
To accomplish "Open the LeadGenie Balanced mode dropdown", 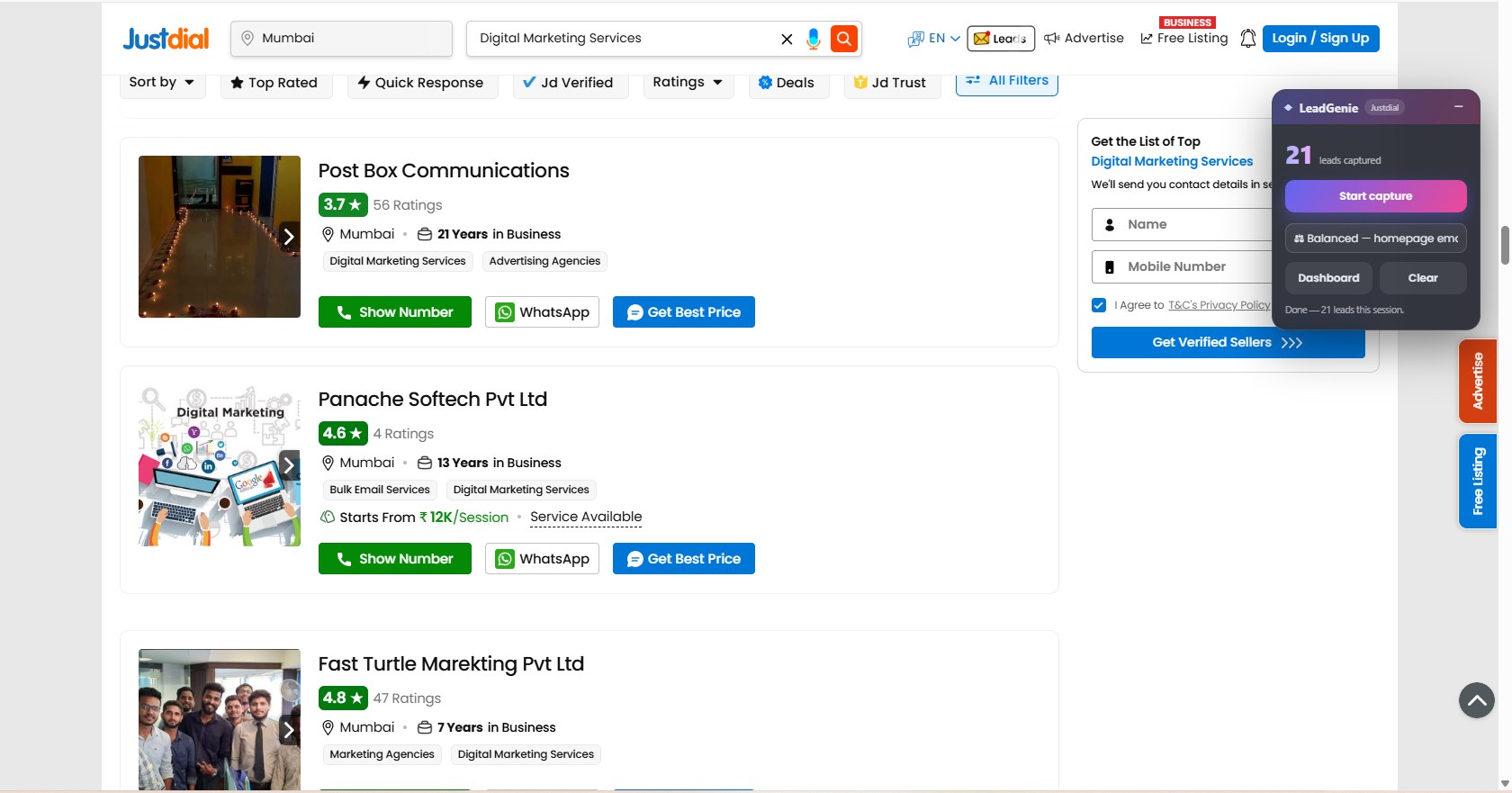I will pos(1375,239).
